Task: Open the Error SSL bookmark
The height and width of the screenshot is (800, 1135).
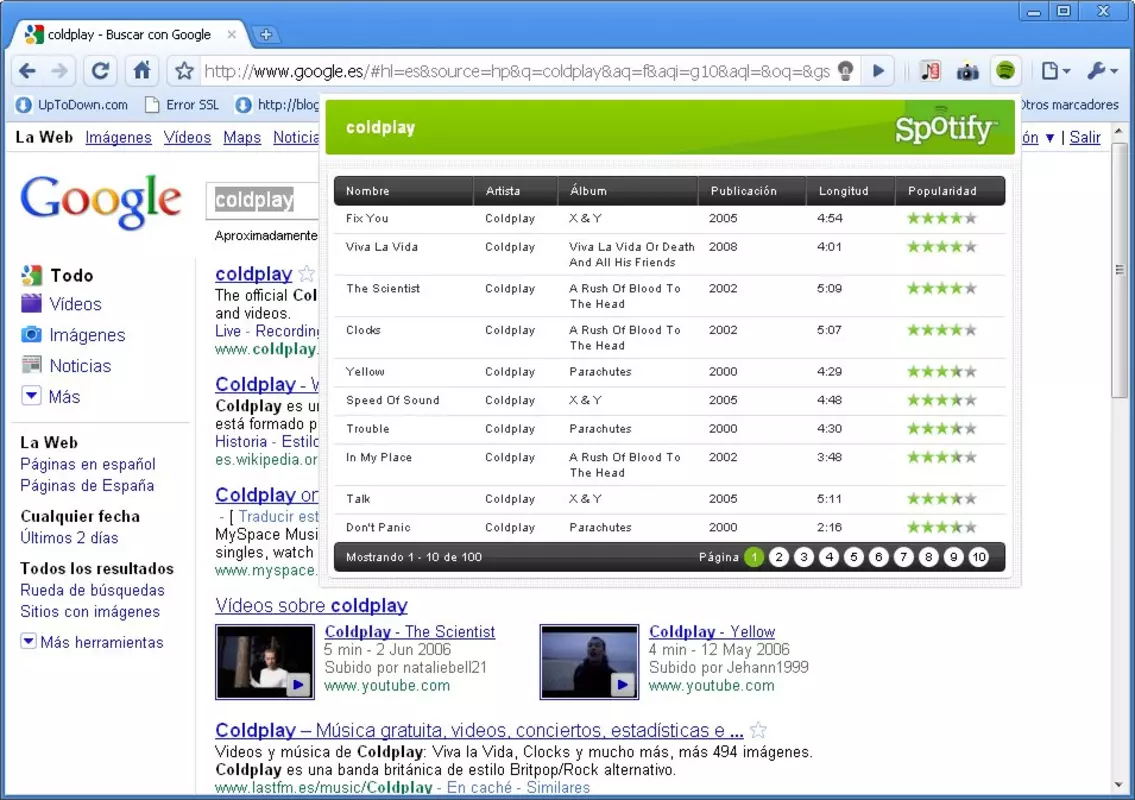Action: click(x=182, y=105)
